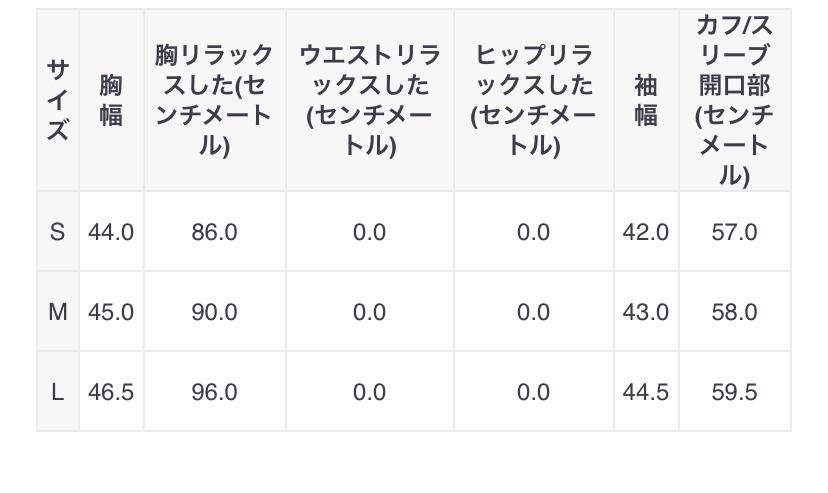Click the M size row label
Image resolution: width=828 pixels, height=493 pixels.
58,312
